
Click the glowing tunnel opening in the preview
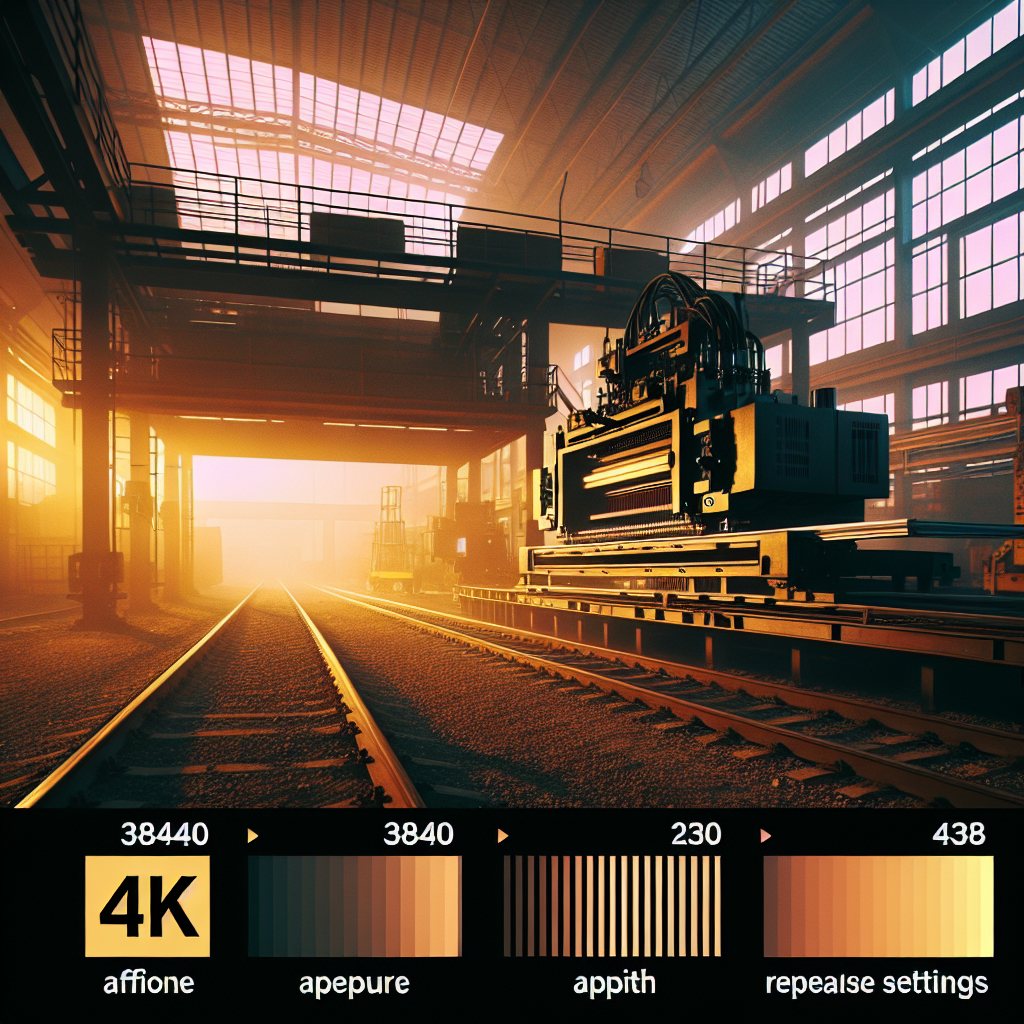pos(270,520)
